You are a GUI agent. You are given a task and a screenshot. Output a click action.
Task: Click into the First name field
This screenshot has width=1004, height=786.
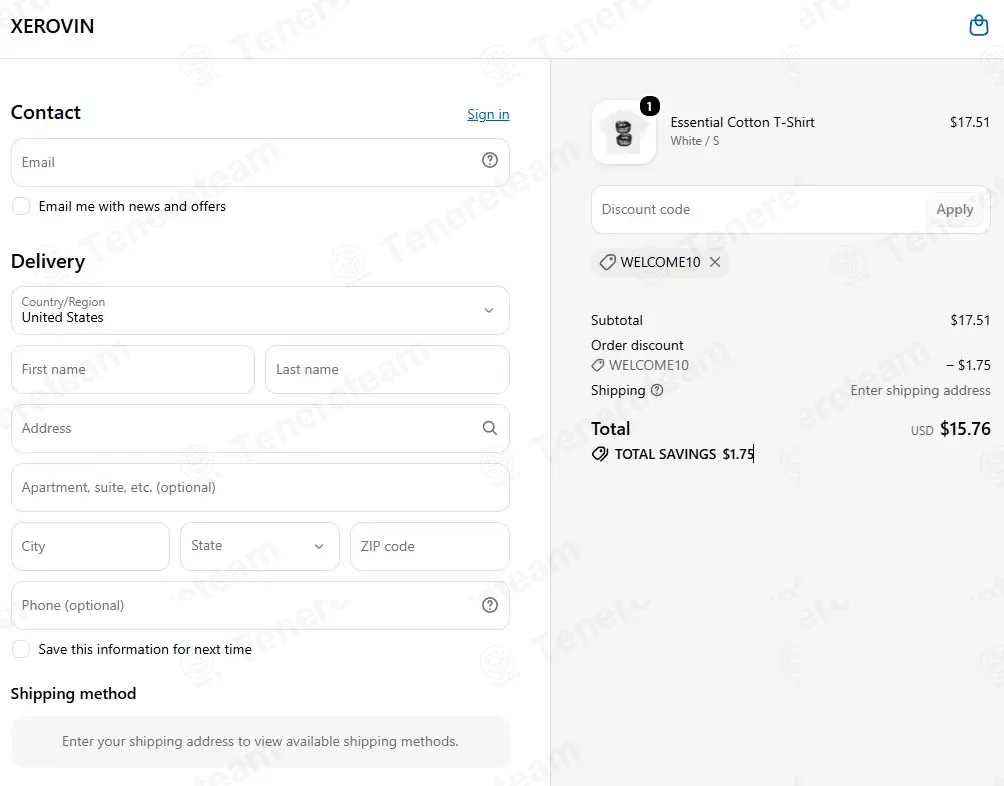click(x=133, y=369)
